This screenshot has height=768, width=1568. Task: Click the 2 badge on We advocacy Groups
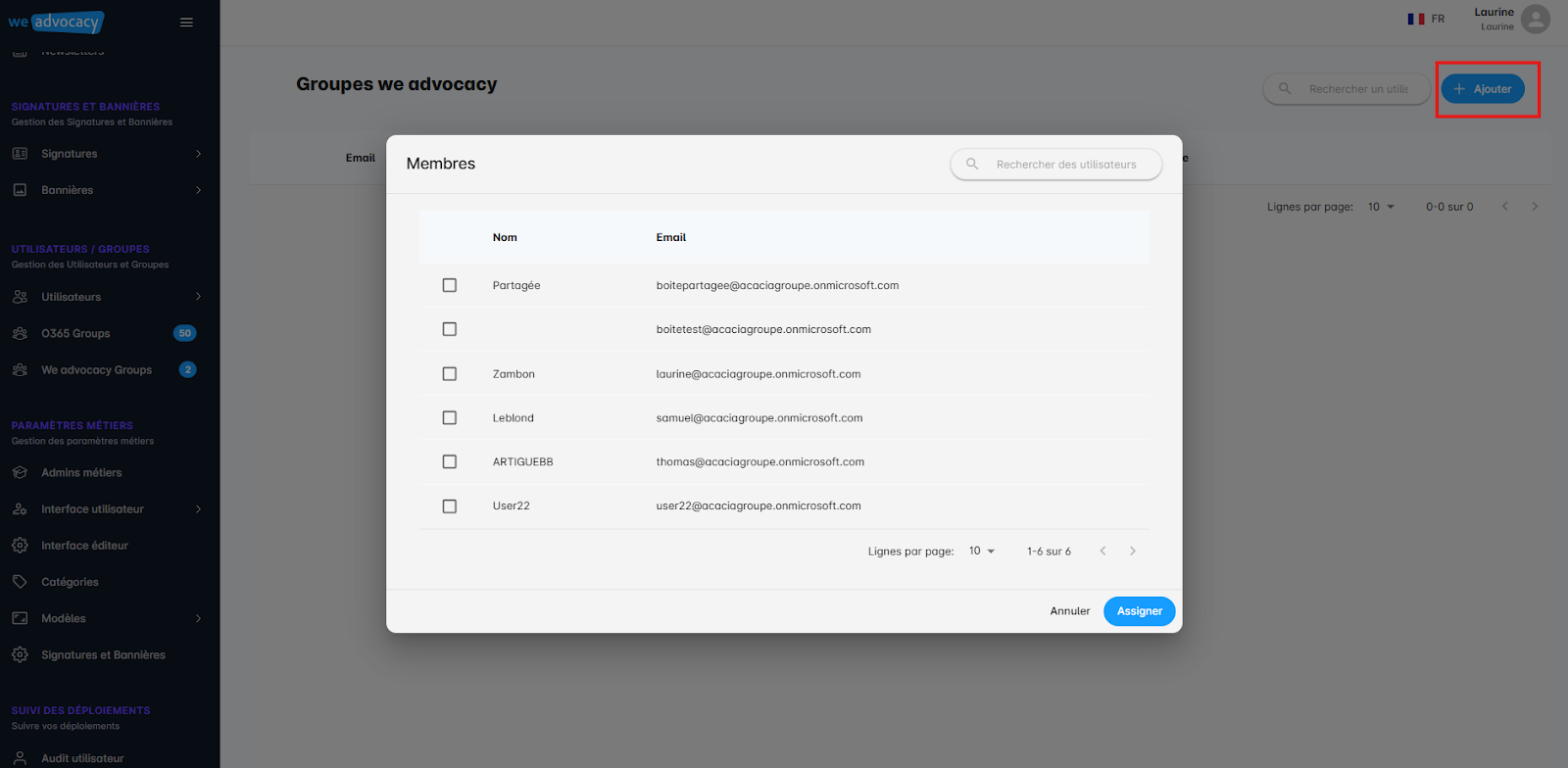point(188,369)
